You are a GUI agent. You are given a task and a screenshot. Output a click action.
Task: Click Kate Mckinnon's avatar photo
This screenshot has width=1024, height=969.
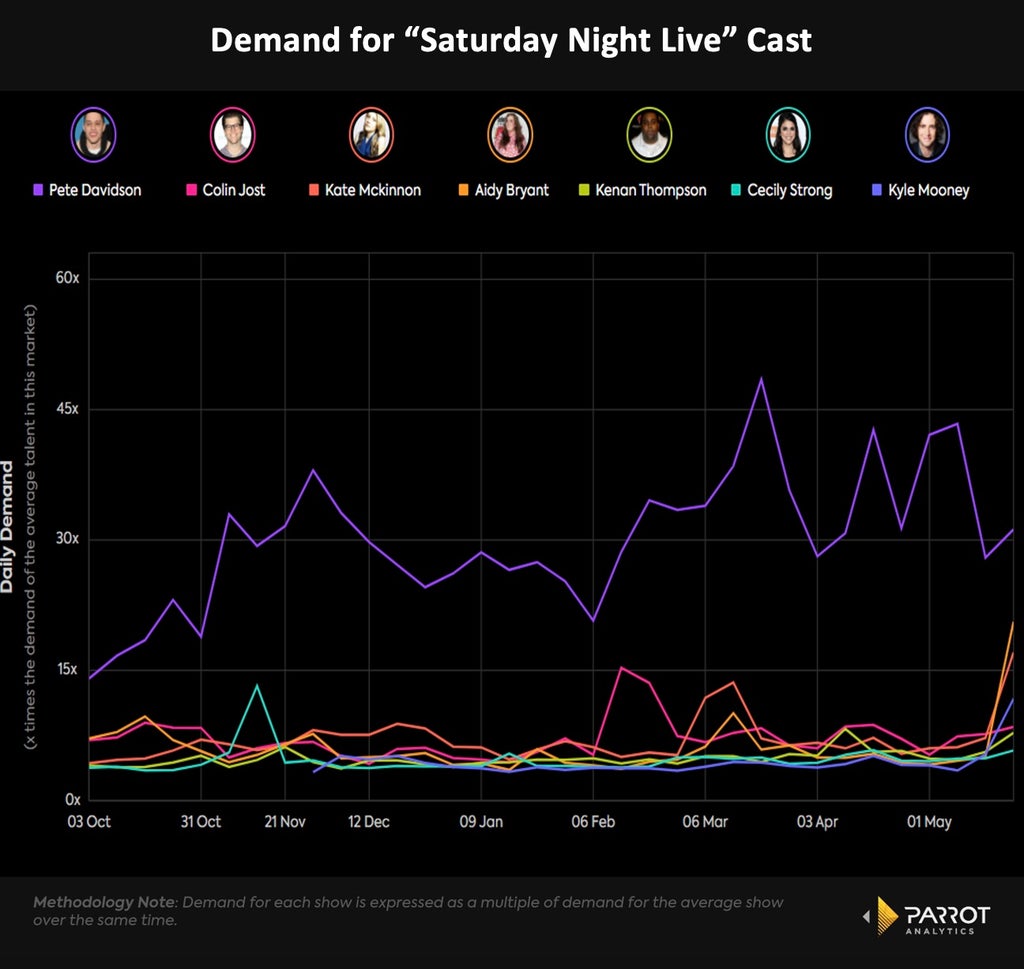click(372, 135)
